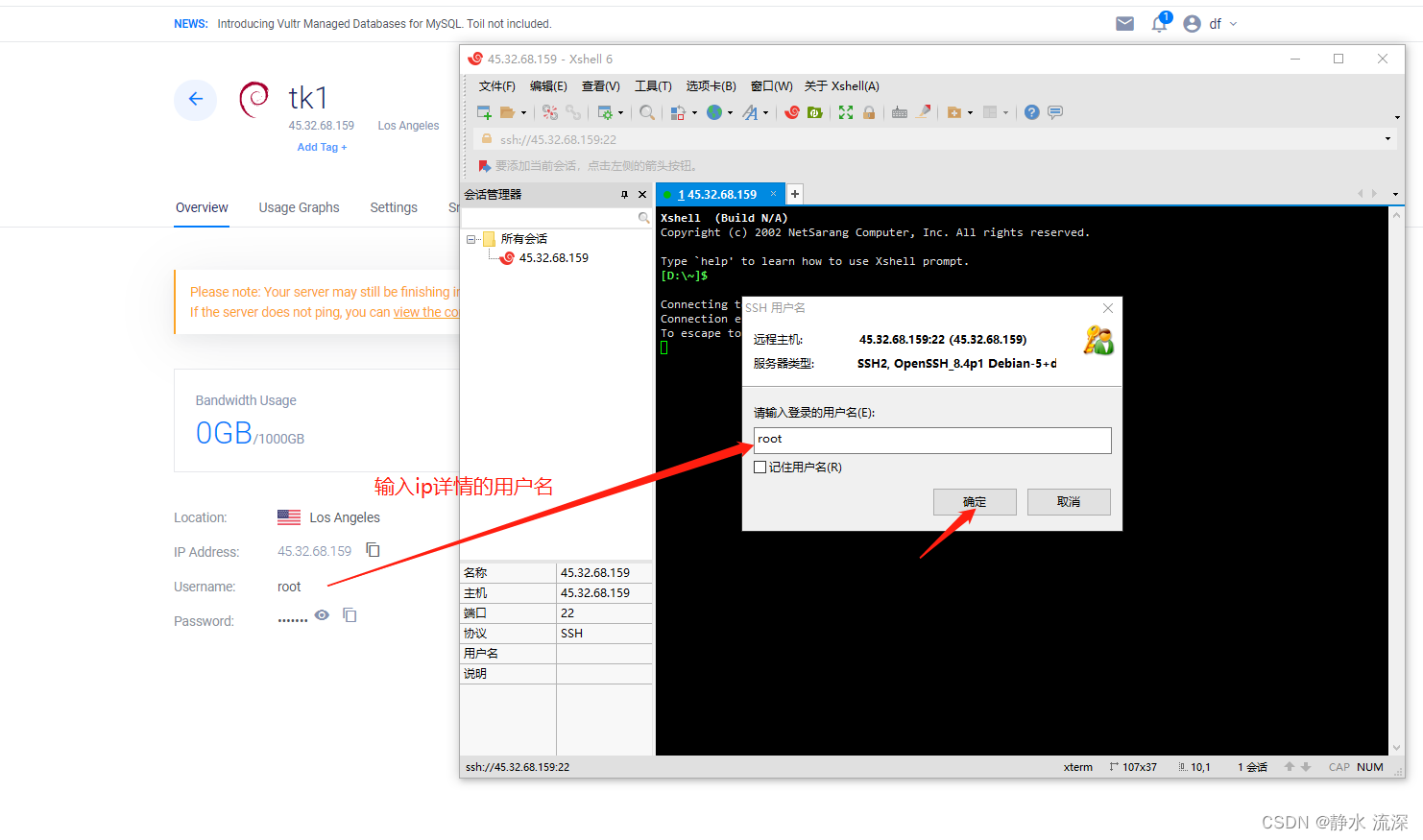This screenshot has height=840, width=1423.
Task: Collapse the 所有会话 tree node
Action: point(471,239)
